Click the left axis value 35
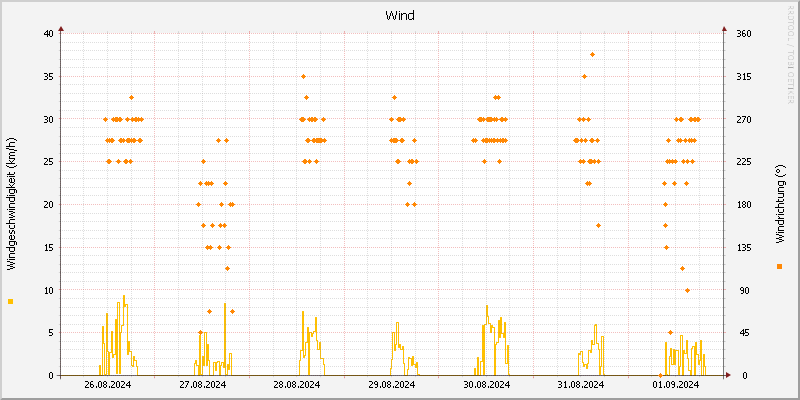This screenshot has width=800, height=400. coord(48,77)
